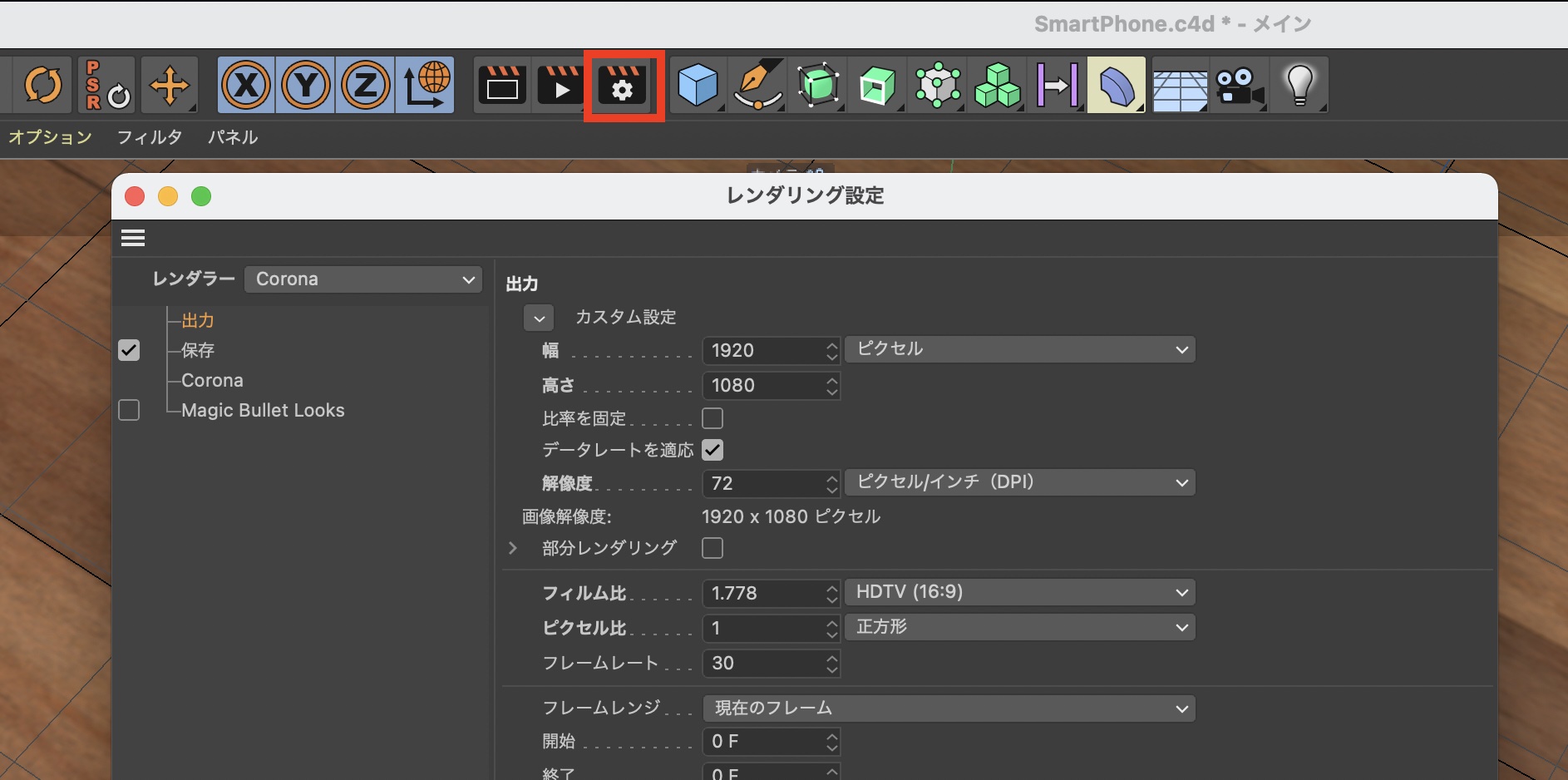
Task: Open the render settings hamburger menu
Action: 133,239
